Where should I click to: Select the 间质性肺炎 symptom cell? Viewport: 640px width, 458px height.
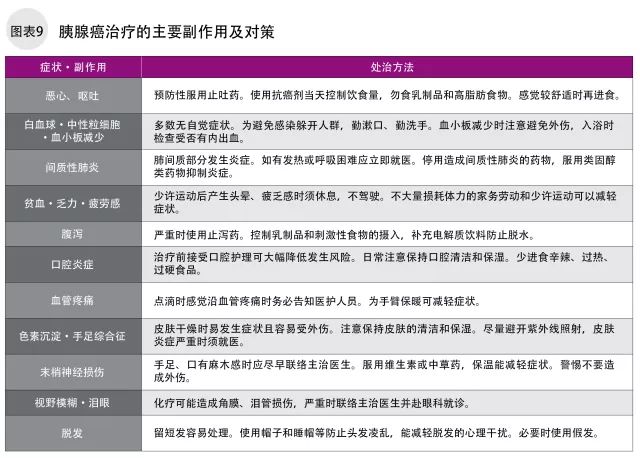click(x=73, y=167)
